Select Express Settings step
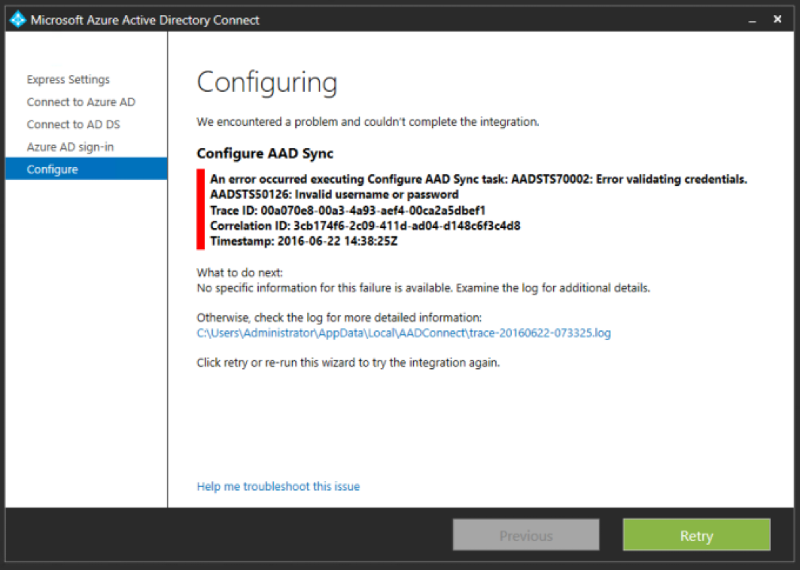 (68, 80)
